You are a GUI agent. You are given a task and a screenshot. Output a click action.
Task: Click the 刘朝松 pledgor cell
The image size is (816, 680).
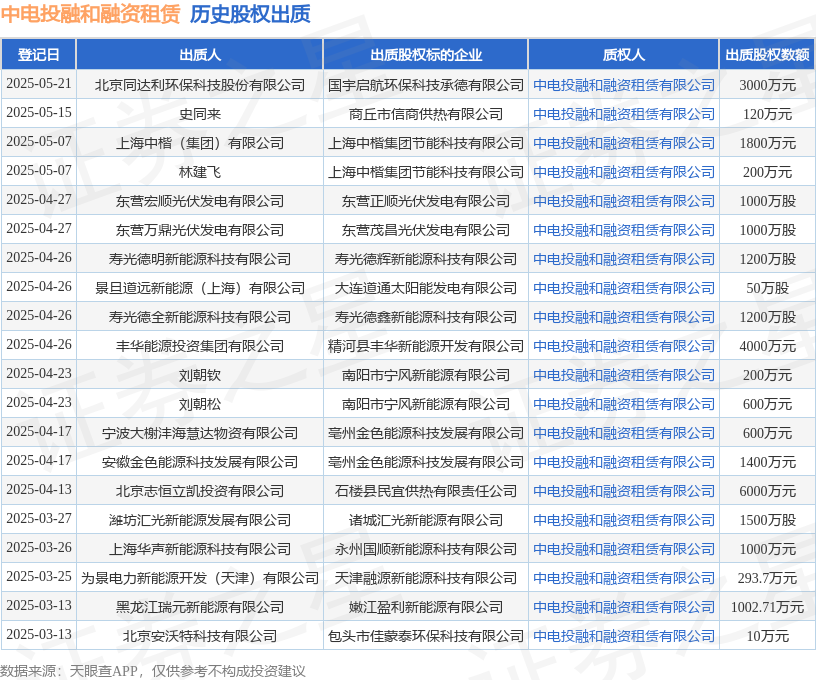point(200,404)
